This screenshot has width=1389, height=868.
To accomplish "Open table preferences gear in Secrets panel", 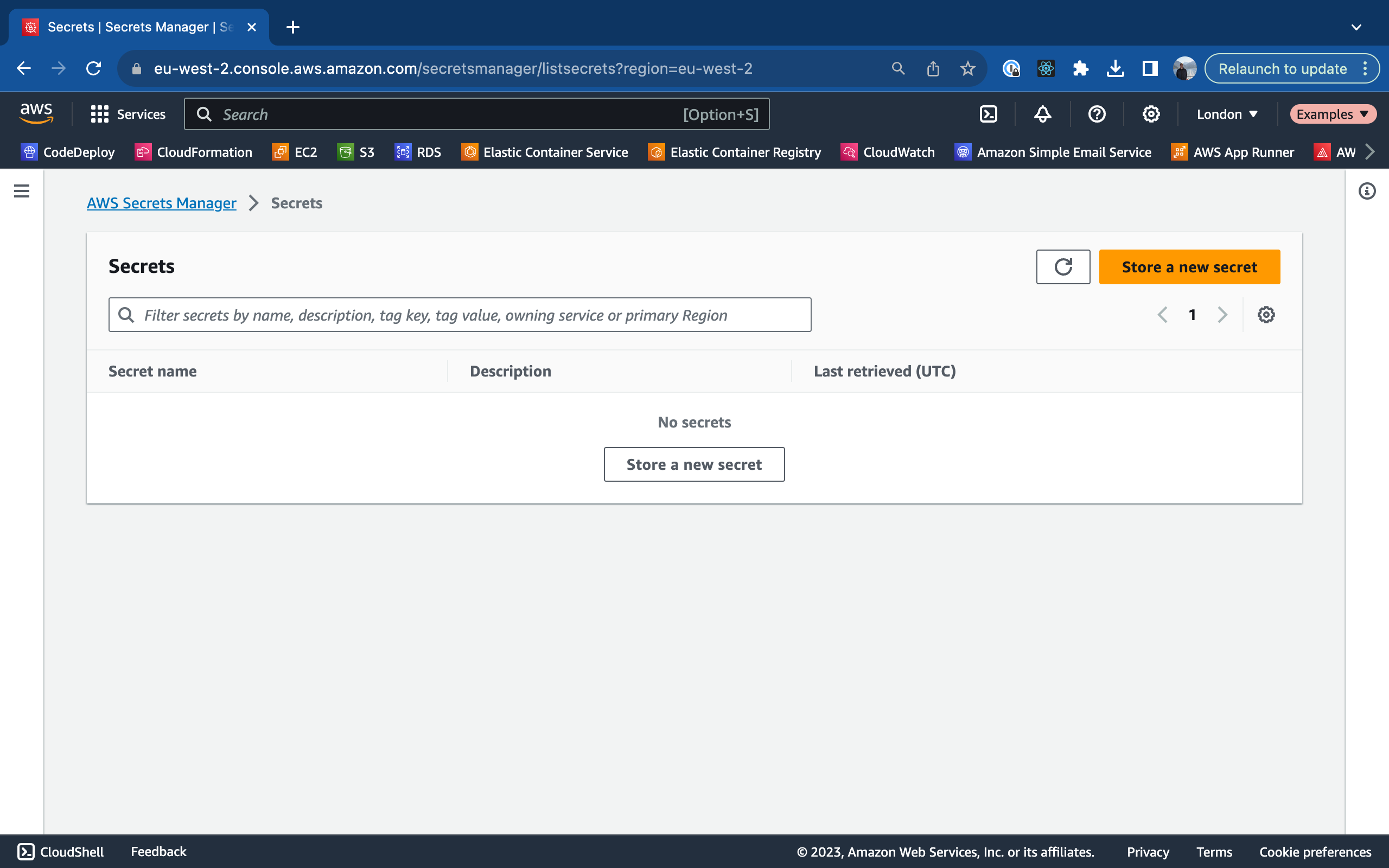I will [1266, 315].
